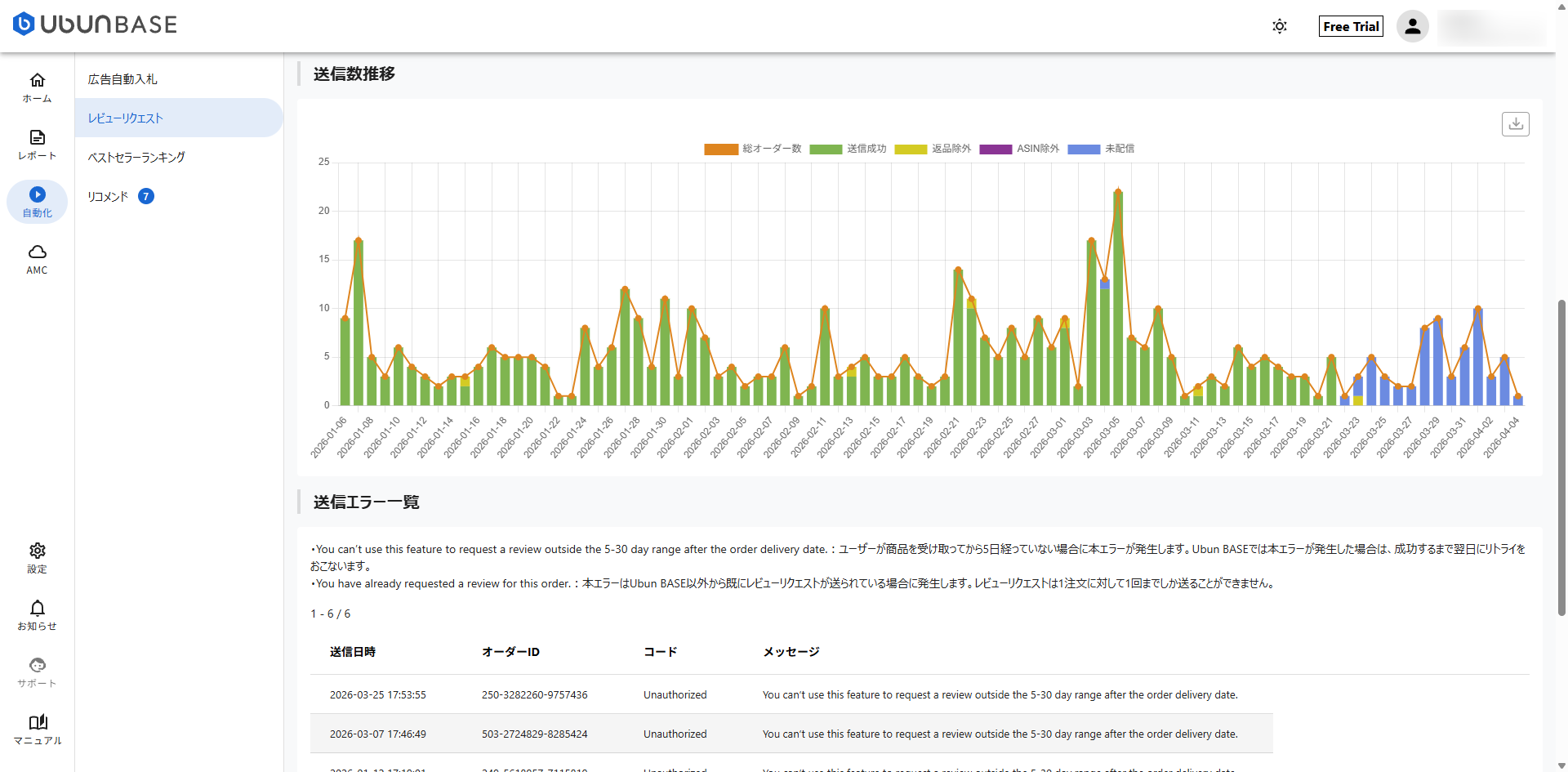Open the AMC cloud icon
Image resolution: width=1568 pixels, height=772 pixels.
tap(38, 252)
